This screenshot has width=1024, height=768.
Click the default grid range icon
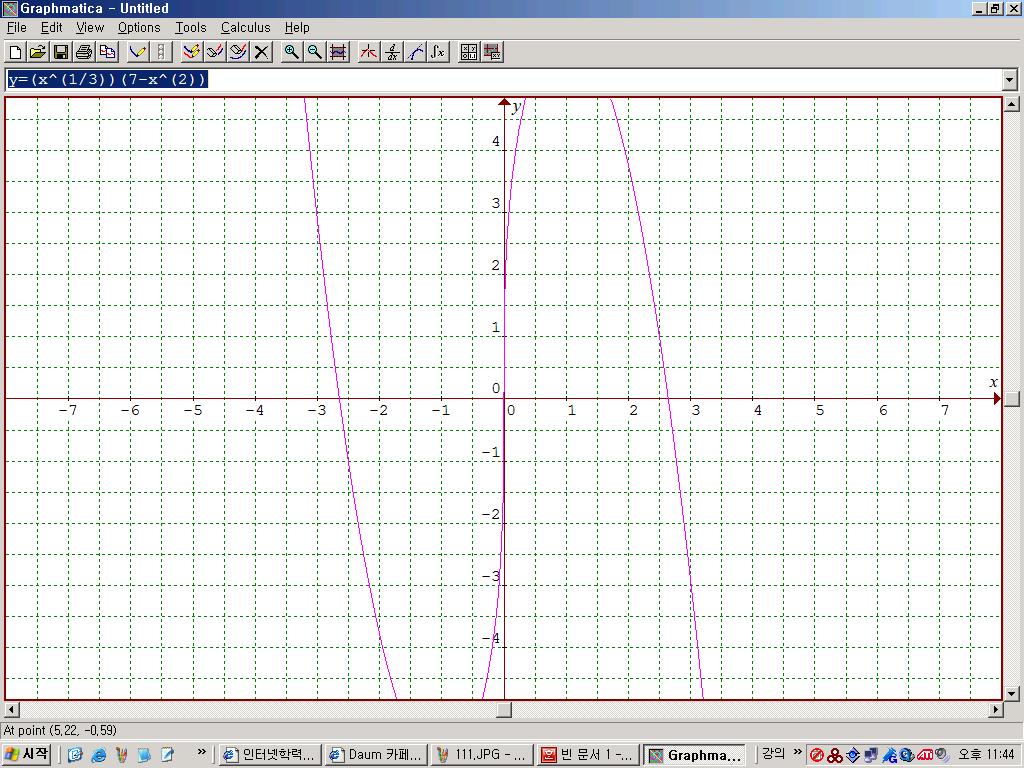pos(338,52)
